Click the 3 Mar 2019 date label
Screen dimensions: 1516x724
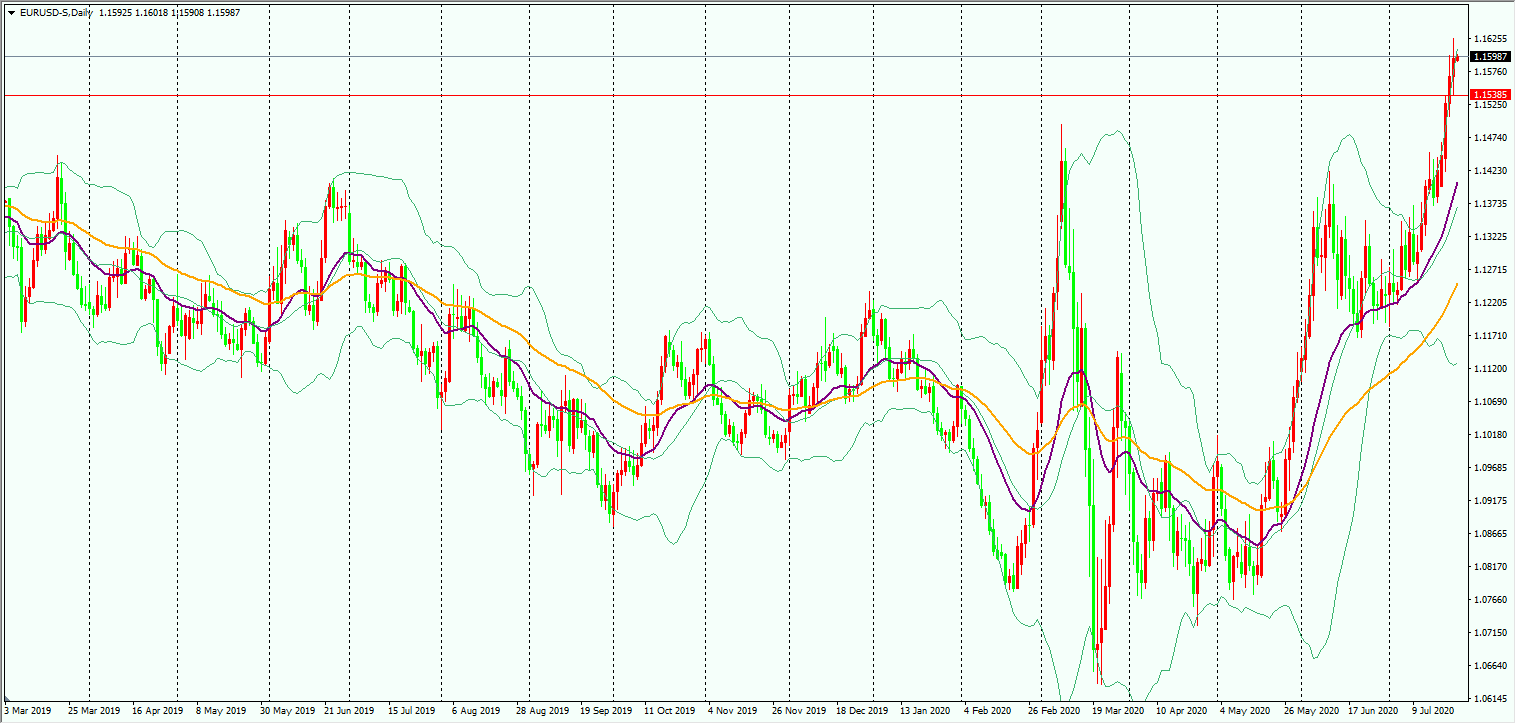pyautogui.click(x=29, y=711)
